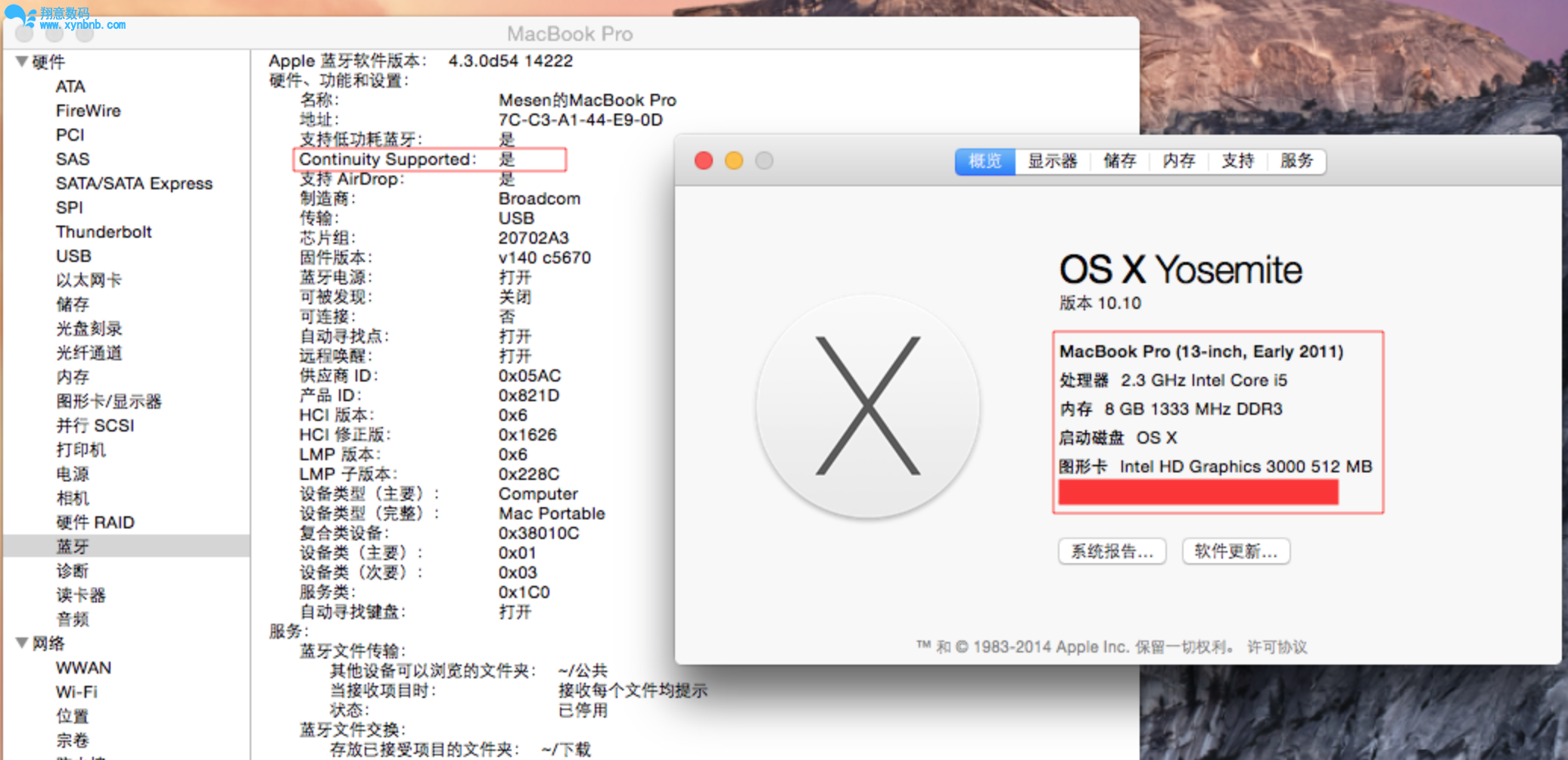Select ATA in the hardware list
This screenshot has width=1568, height=760.
click(70, 86)
